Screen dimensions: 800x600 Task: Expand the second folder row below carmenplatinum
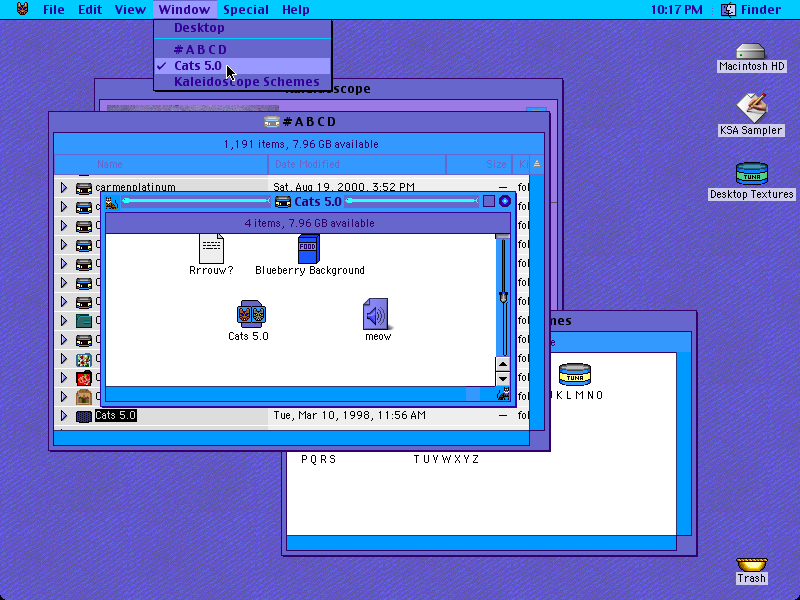(x=64, y=226)
